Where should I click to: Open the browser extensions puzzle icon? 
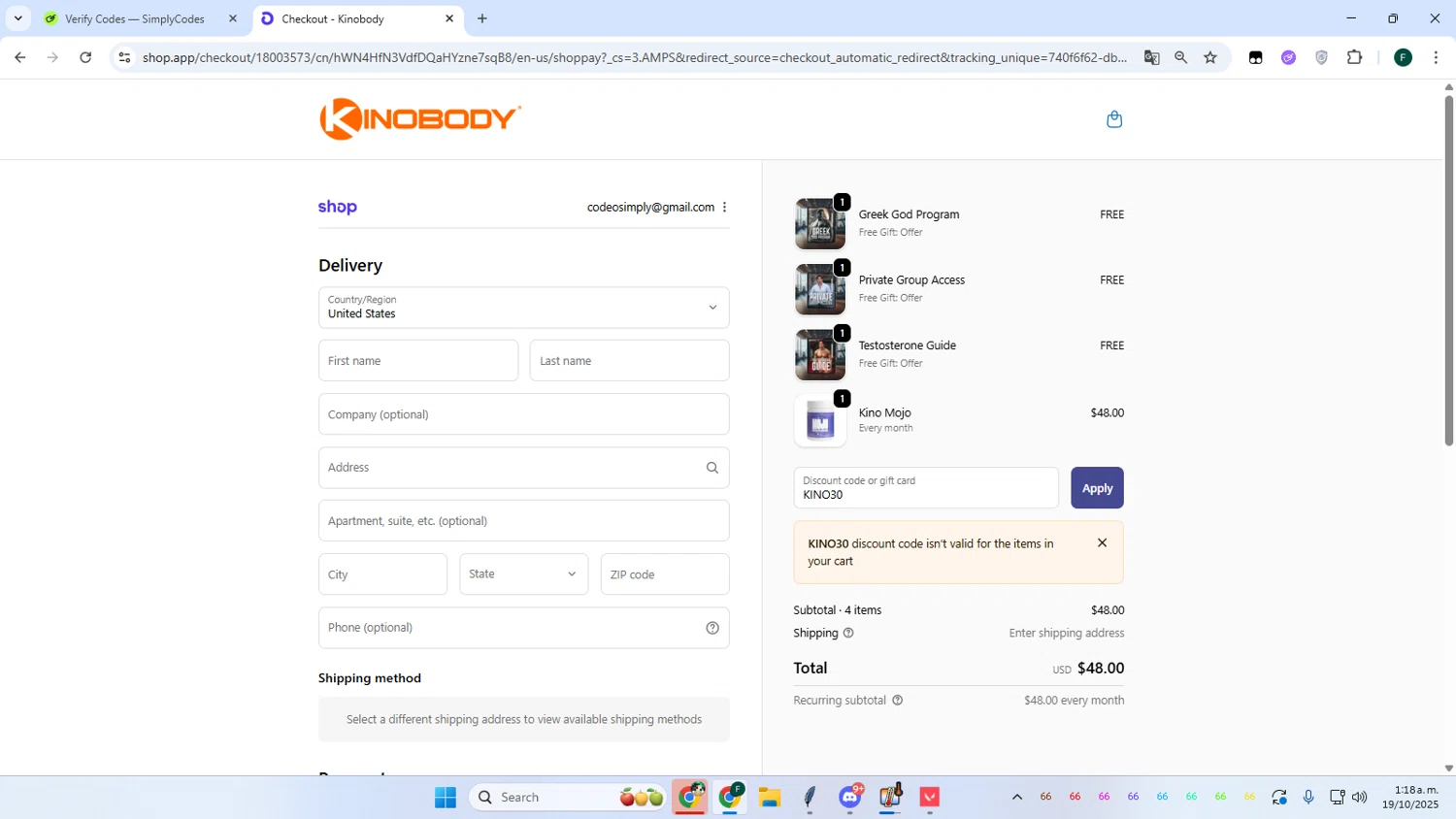pos(1355,57)
